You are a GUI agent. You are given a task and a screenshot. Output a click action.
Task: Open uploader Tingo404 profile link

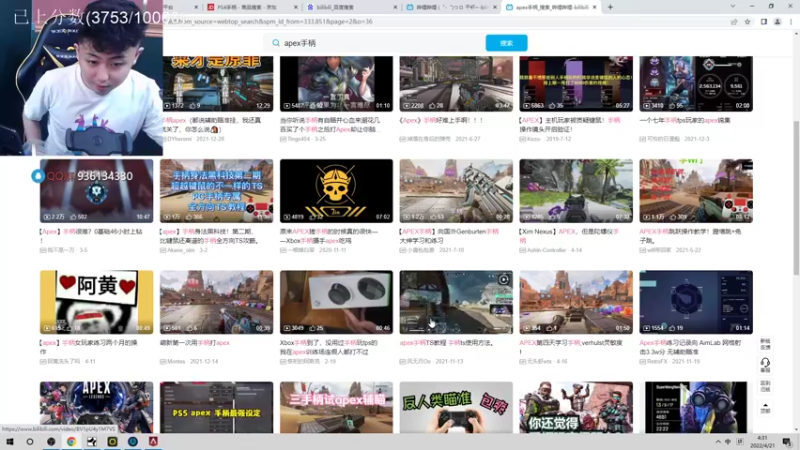(299, 139)
